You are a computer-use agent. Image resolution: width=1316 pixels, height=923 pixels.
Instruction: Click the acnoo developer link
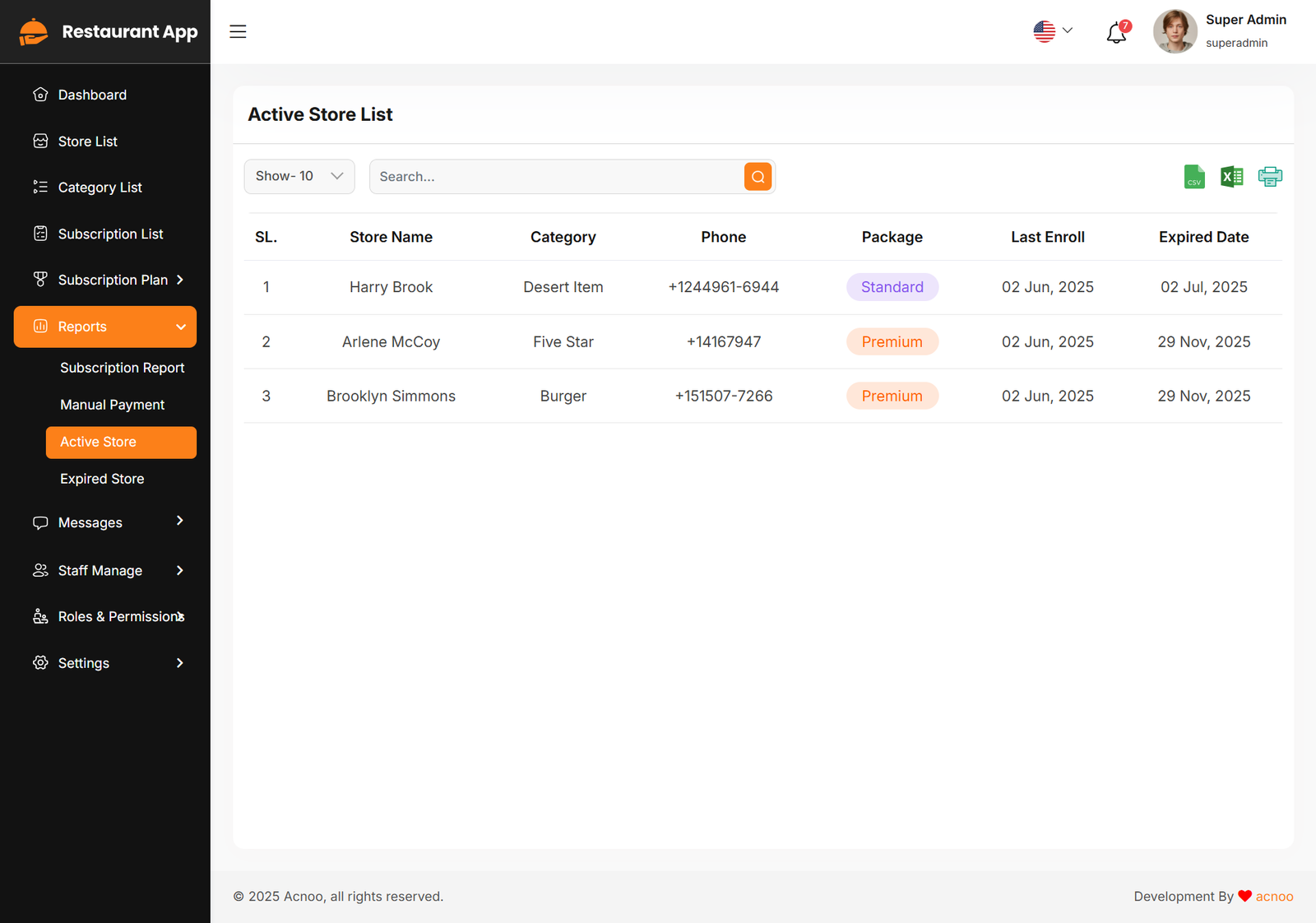[1274, 897]
